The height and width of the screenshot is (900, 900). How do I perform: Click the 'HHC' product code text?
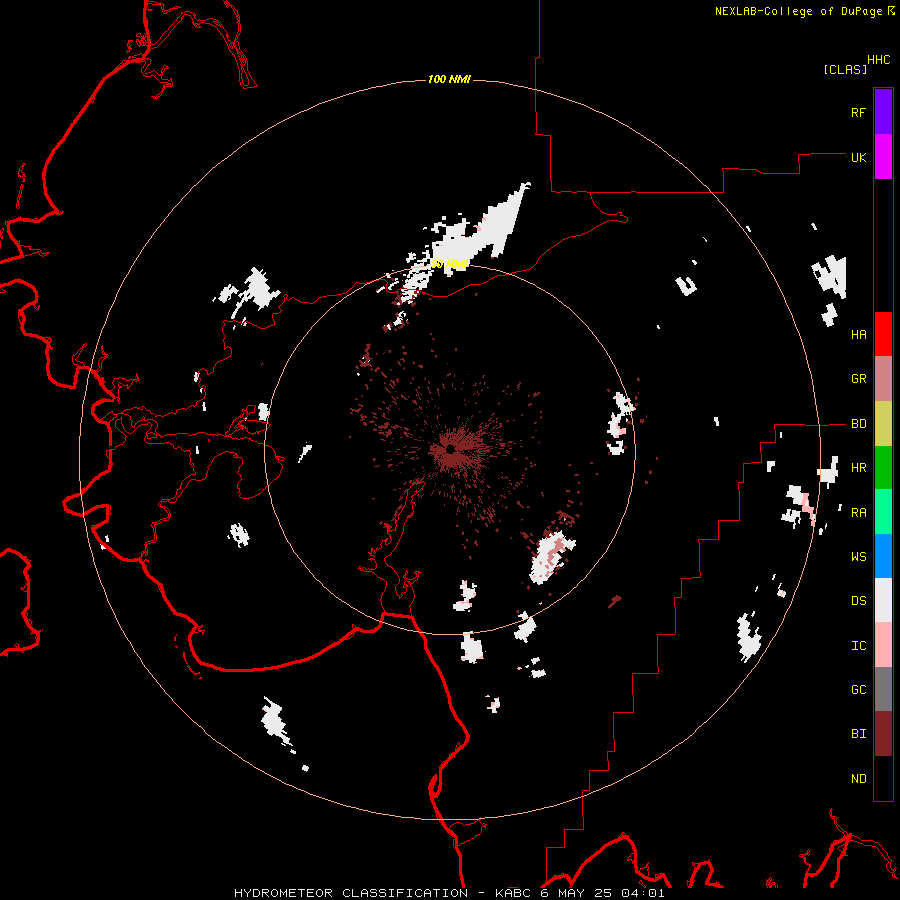(x=878, y=60)
